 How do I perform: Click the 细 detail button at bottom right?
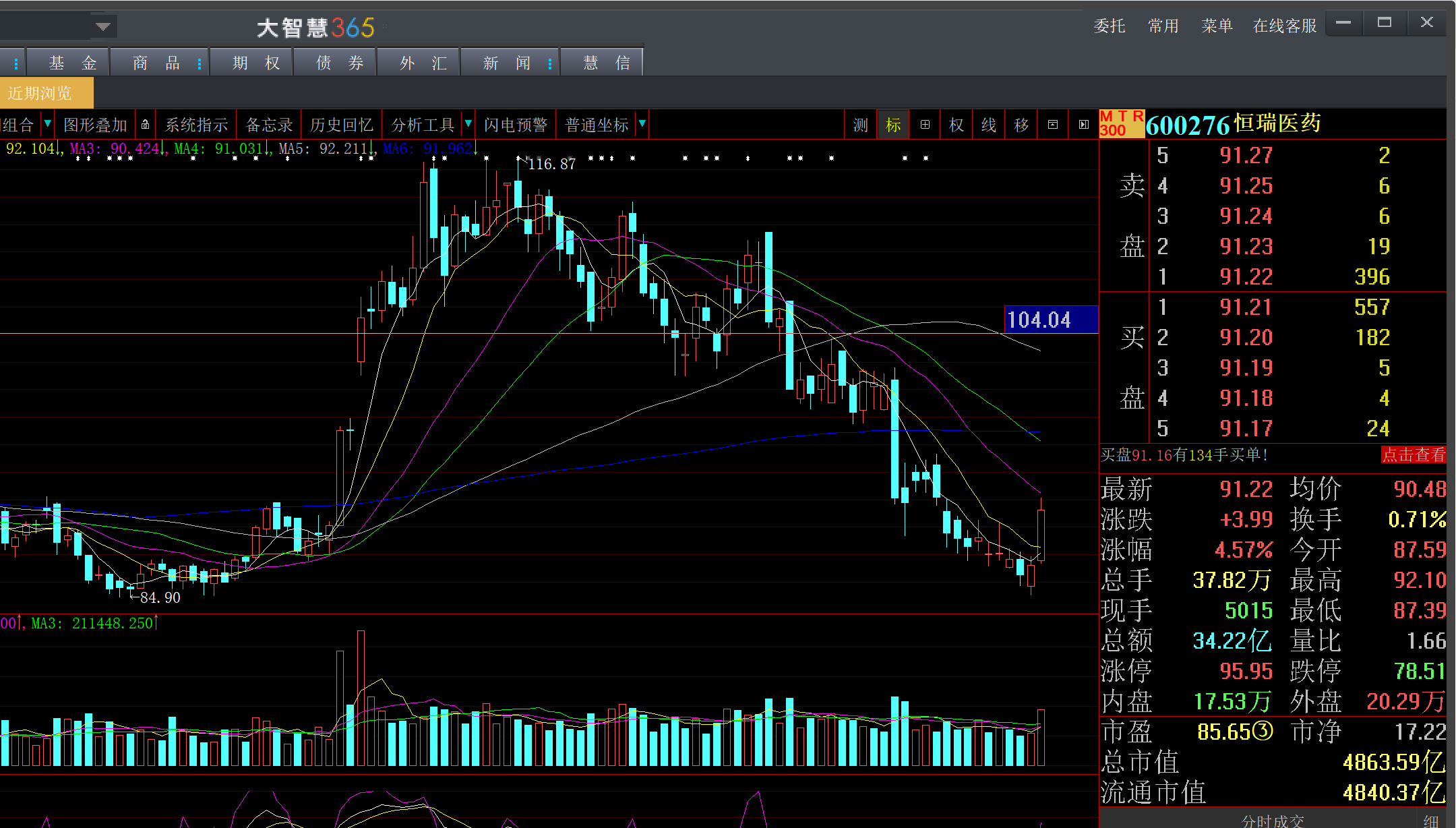click(x=1430, y=821)
